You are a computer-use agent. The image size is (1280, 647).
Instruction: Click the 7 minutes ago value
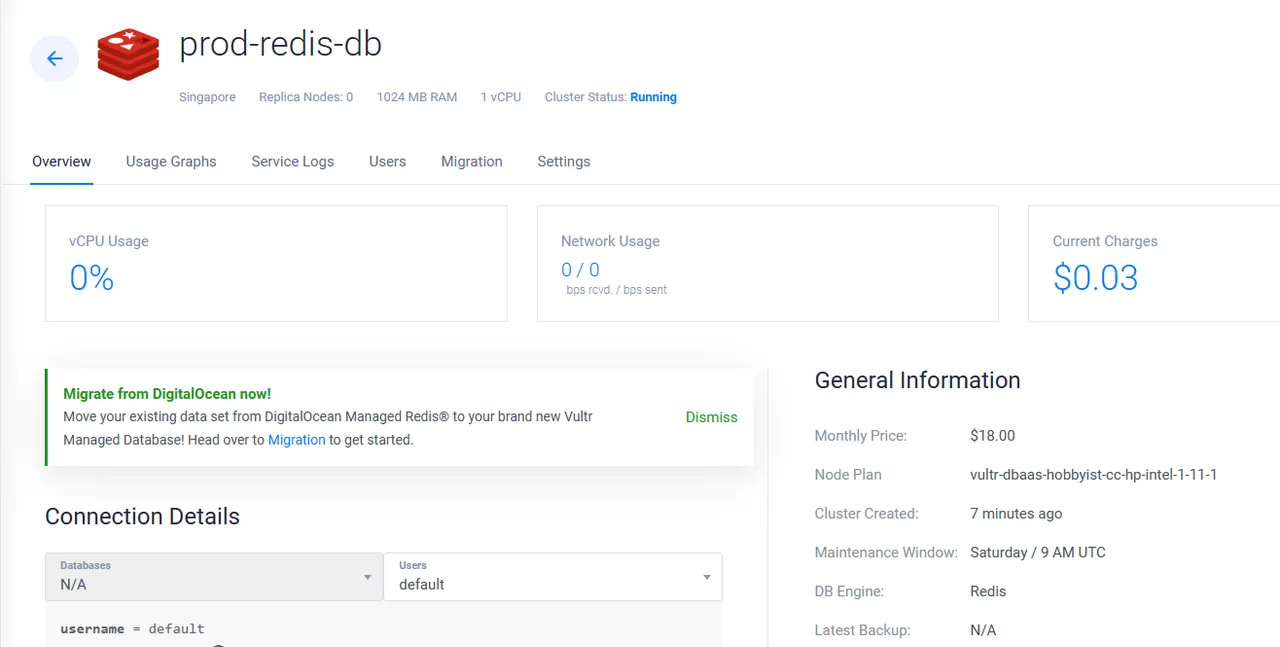click(x=1016, y=514)
